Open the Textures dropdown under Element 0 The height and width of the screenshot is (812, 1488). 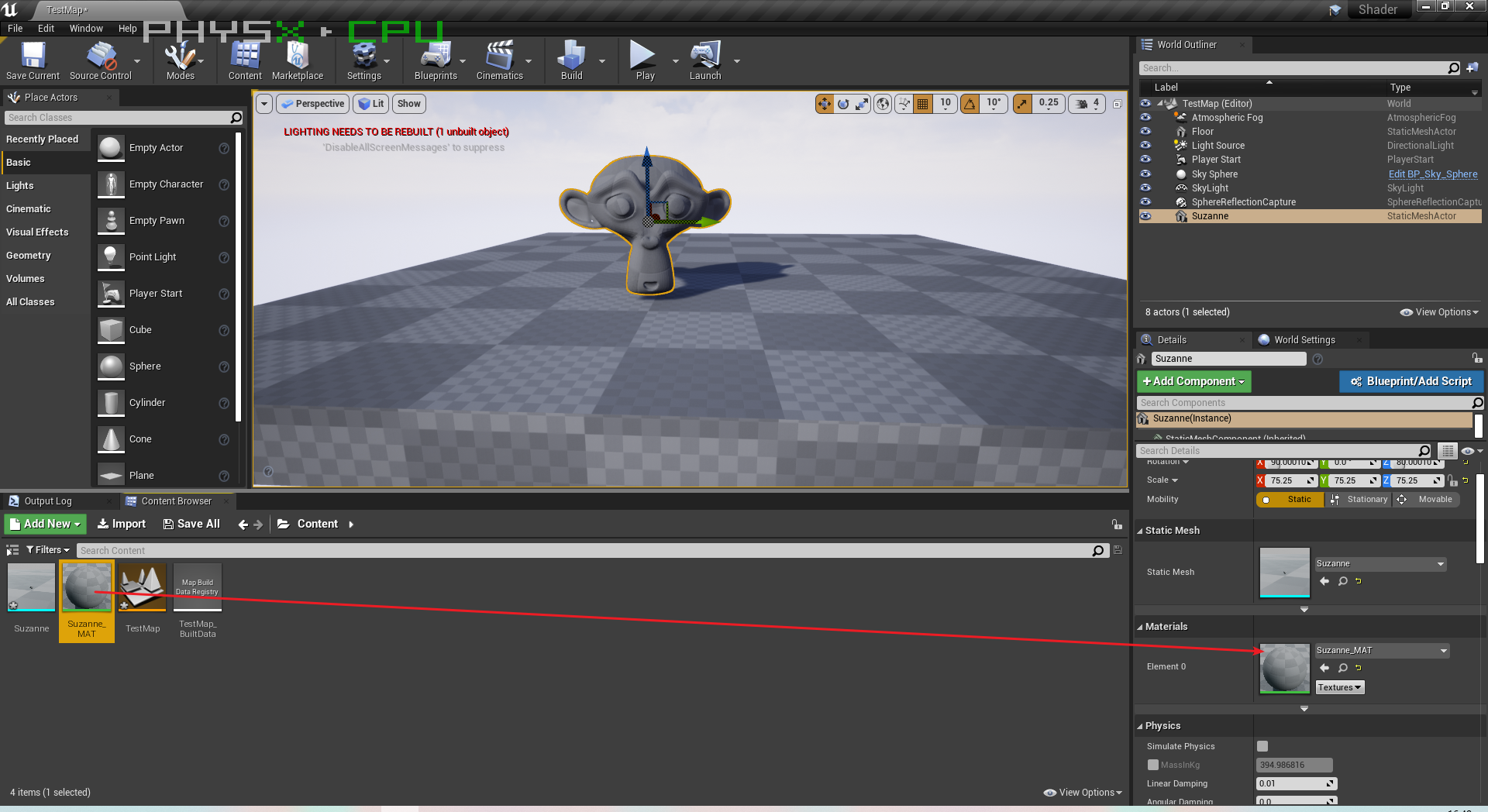pyautogui.click(x=1339, y=688)
